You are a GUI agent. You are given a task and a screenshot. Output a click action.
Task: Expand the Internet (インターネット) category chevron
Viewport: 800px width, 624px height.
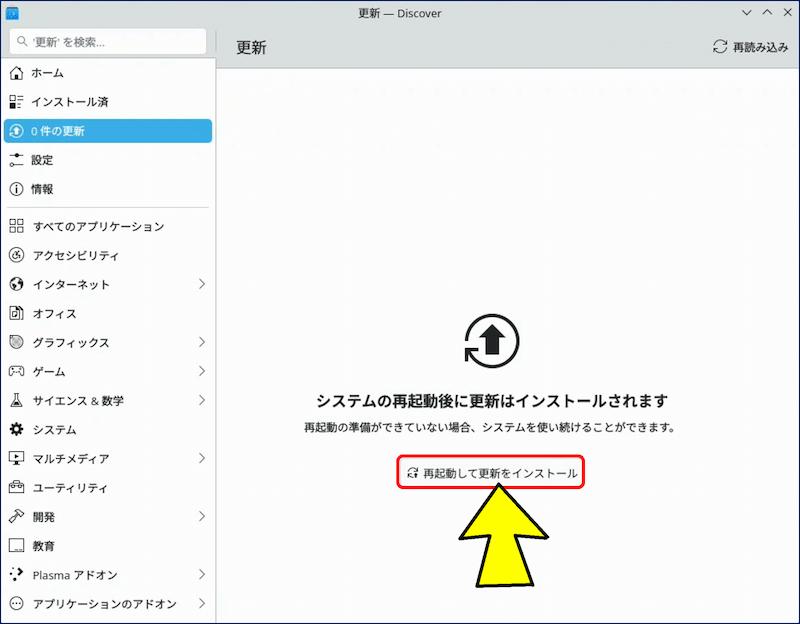pyautogui.click(x=201, y=285)
